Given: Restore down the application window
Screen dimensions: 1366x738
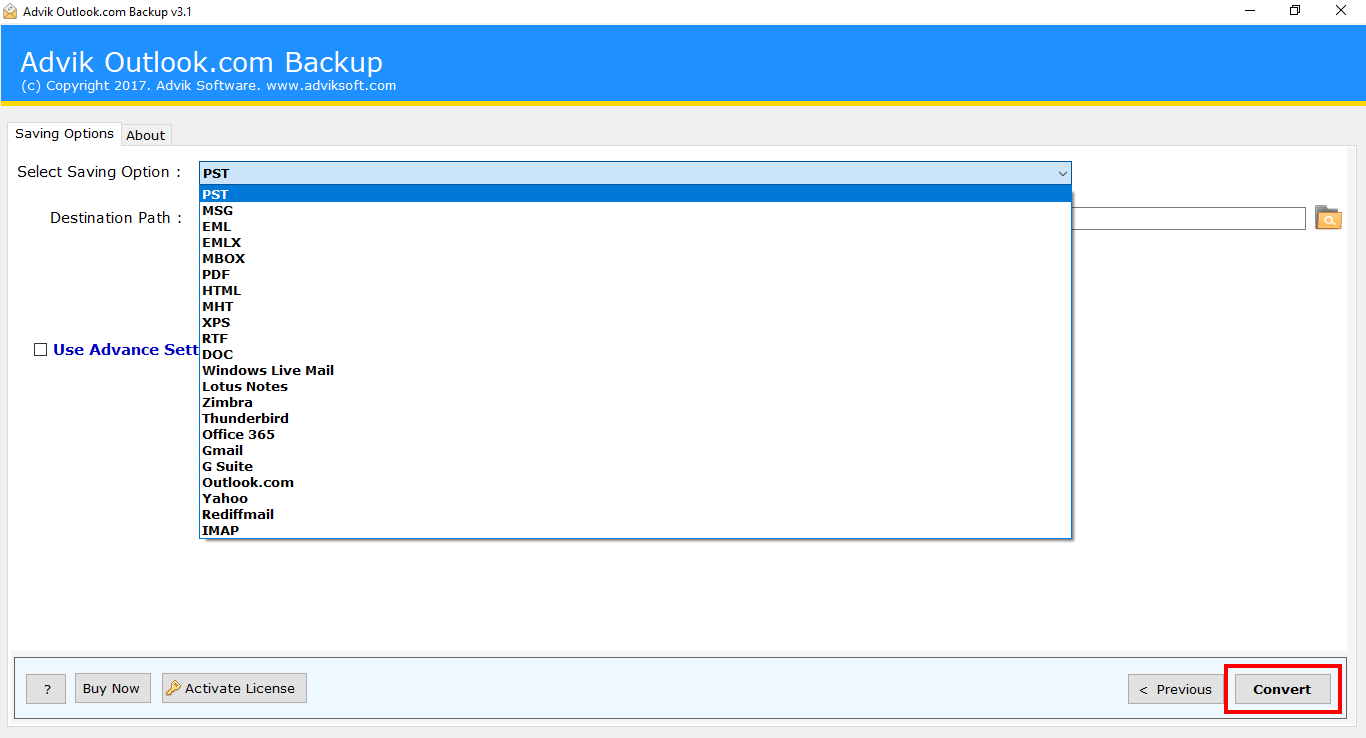Looking at the screenshot, I should click(x=1295, y=11).
